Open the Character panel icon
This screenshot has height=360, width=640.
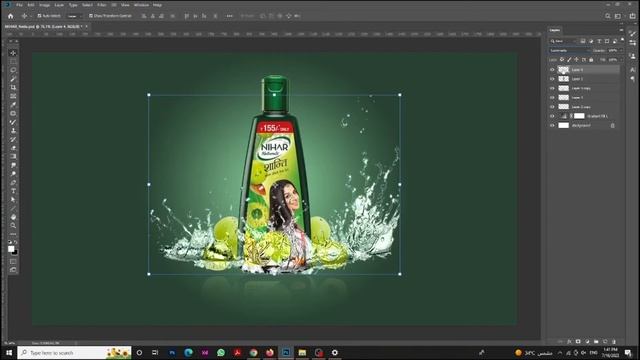point(633,70)
